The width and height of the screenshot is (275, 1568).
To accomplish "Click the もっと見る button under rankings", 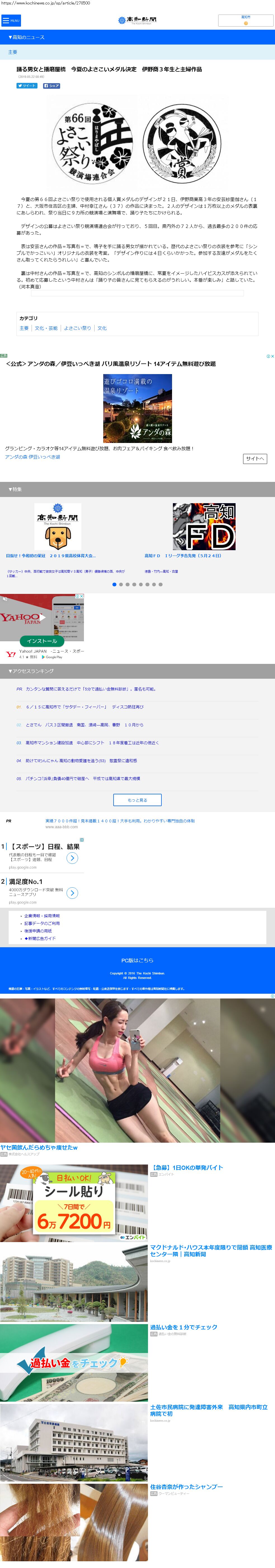I will (138, 800).
